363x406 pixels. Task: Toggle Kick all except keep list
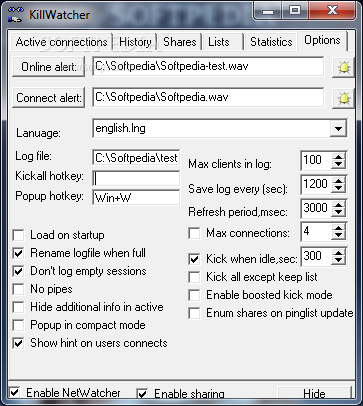tap(194, 277)
